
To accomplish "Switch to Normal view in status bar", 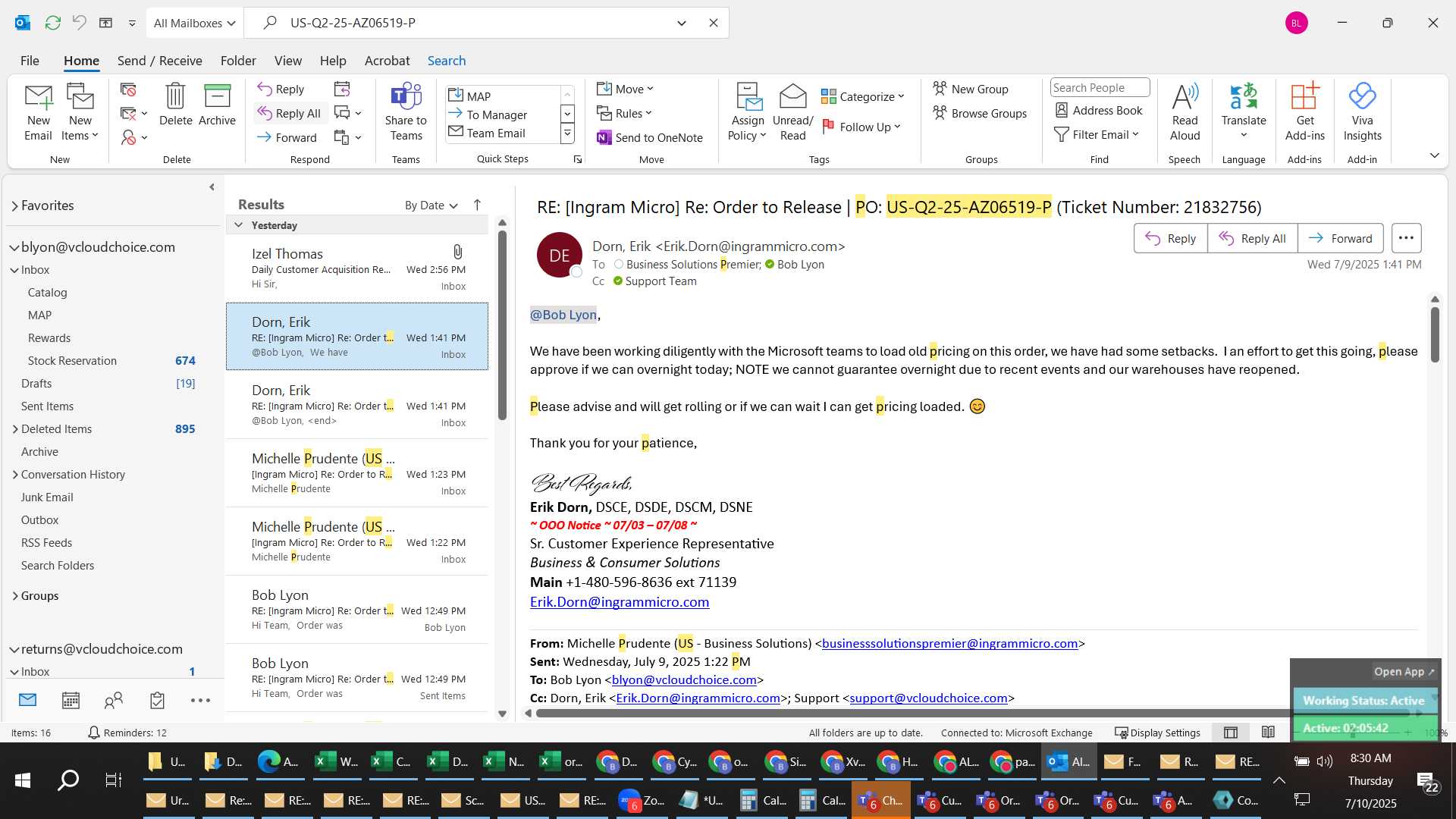I will pyautogui.click(x=1231, y=733).
